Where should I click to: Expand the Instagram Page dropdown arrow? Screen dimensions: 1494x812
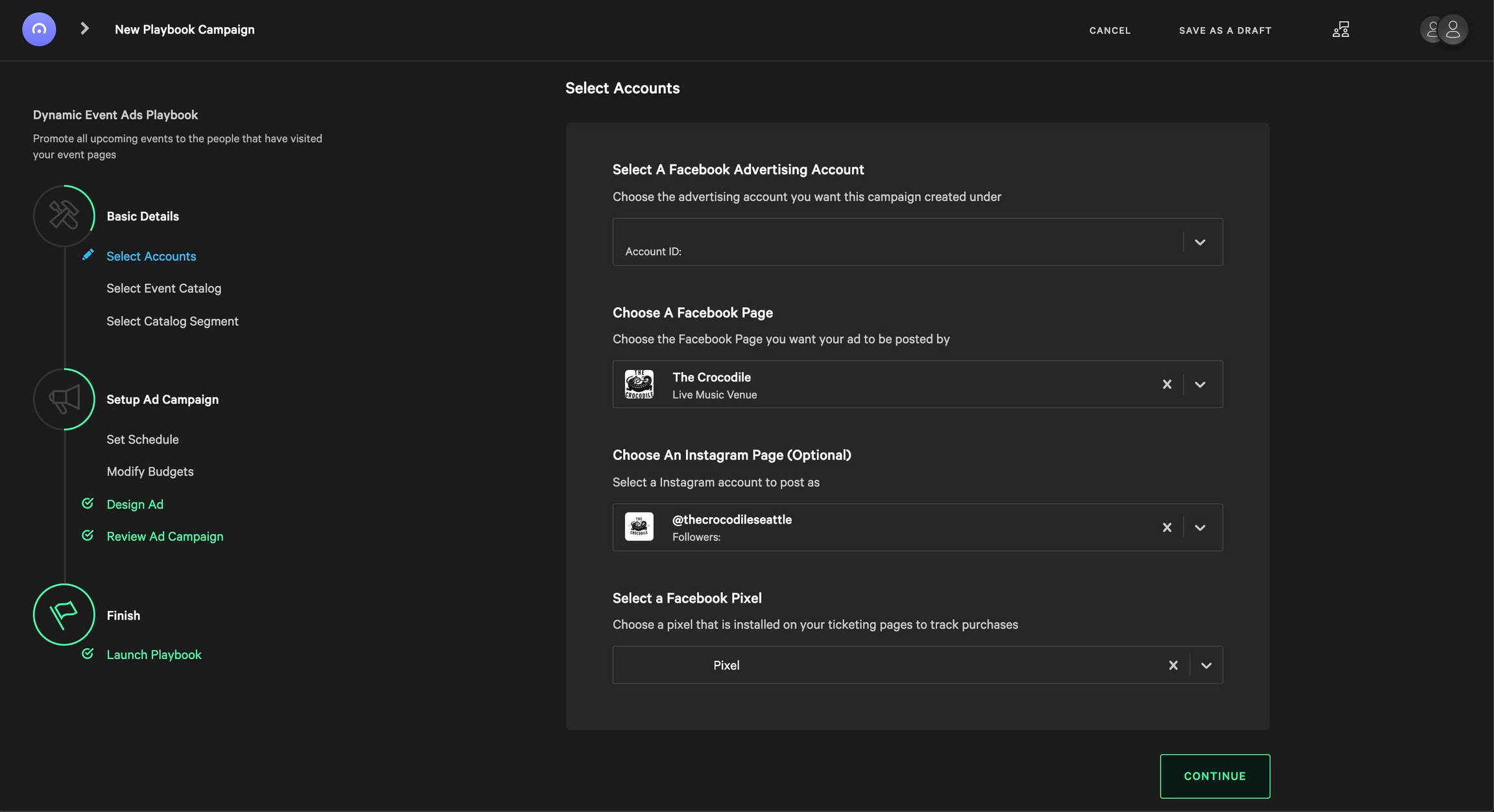point(1200,528)
